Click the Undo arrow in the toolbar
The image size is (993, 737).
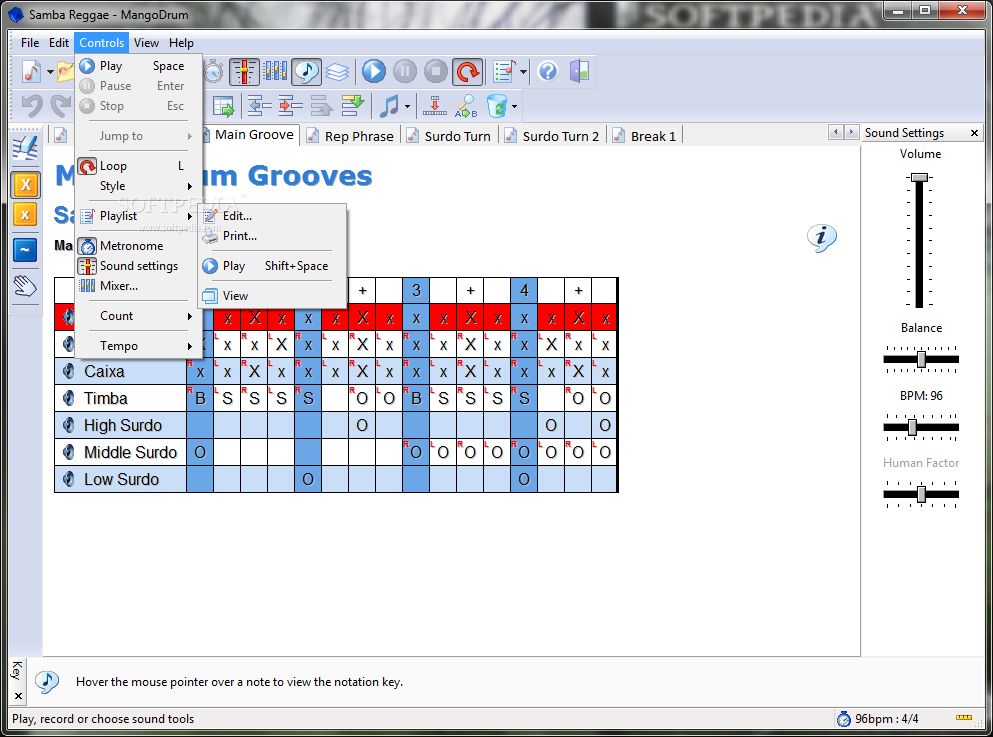(31, 106)
